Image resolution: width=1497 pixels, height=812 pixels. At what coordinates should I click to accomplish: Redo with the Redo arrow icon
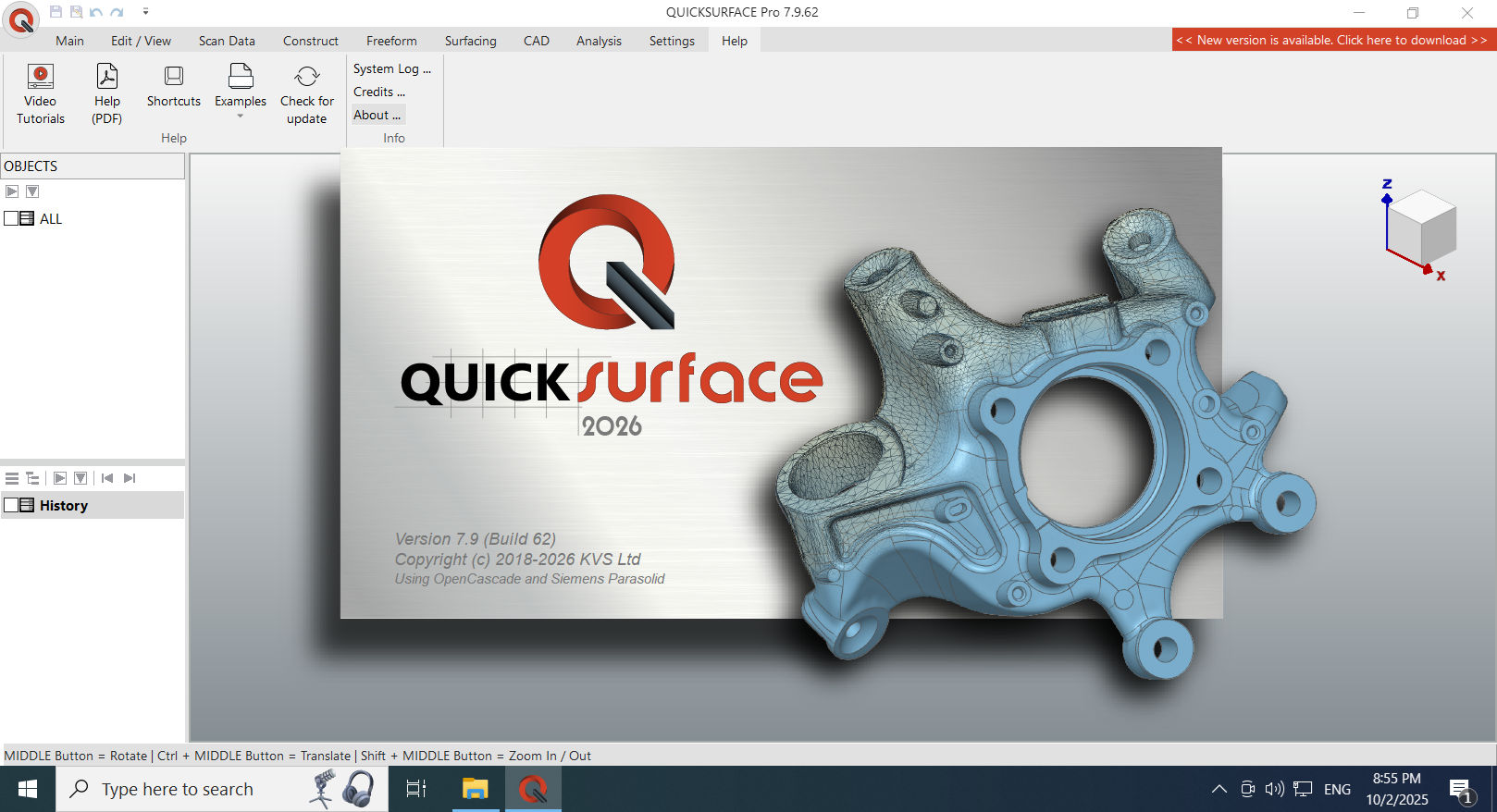[x=117, y=12]
